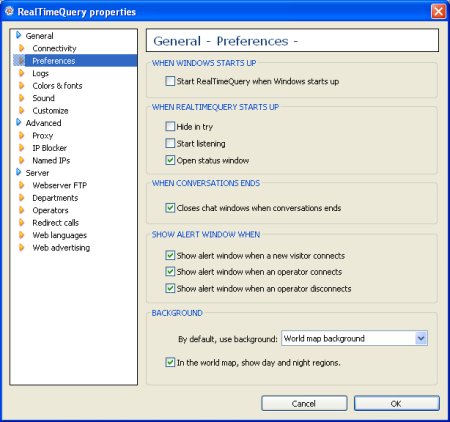
Task: Enable Start RealTimeQuery when Windows starts up
Action: [170, 81]
